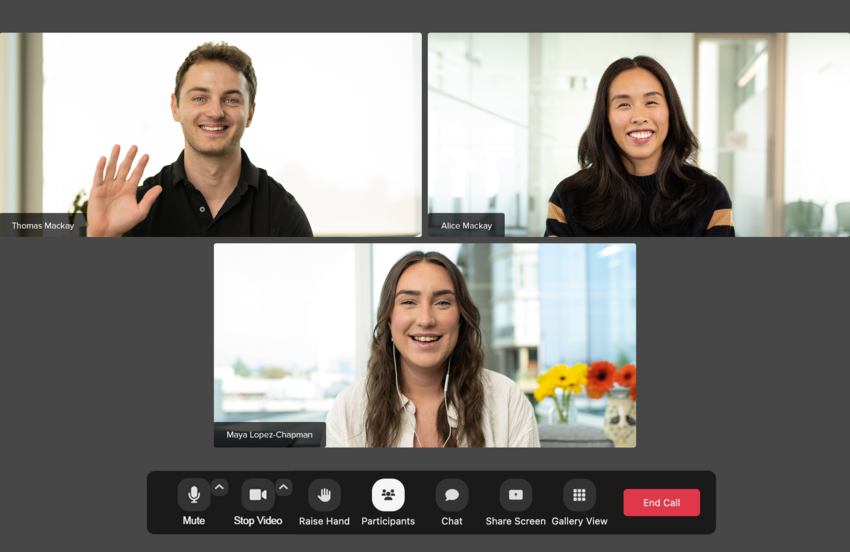Click the "Gallery View" text label
The height and width of the screenshot is (552, 850).
point(579,521)
